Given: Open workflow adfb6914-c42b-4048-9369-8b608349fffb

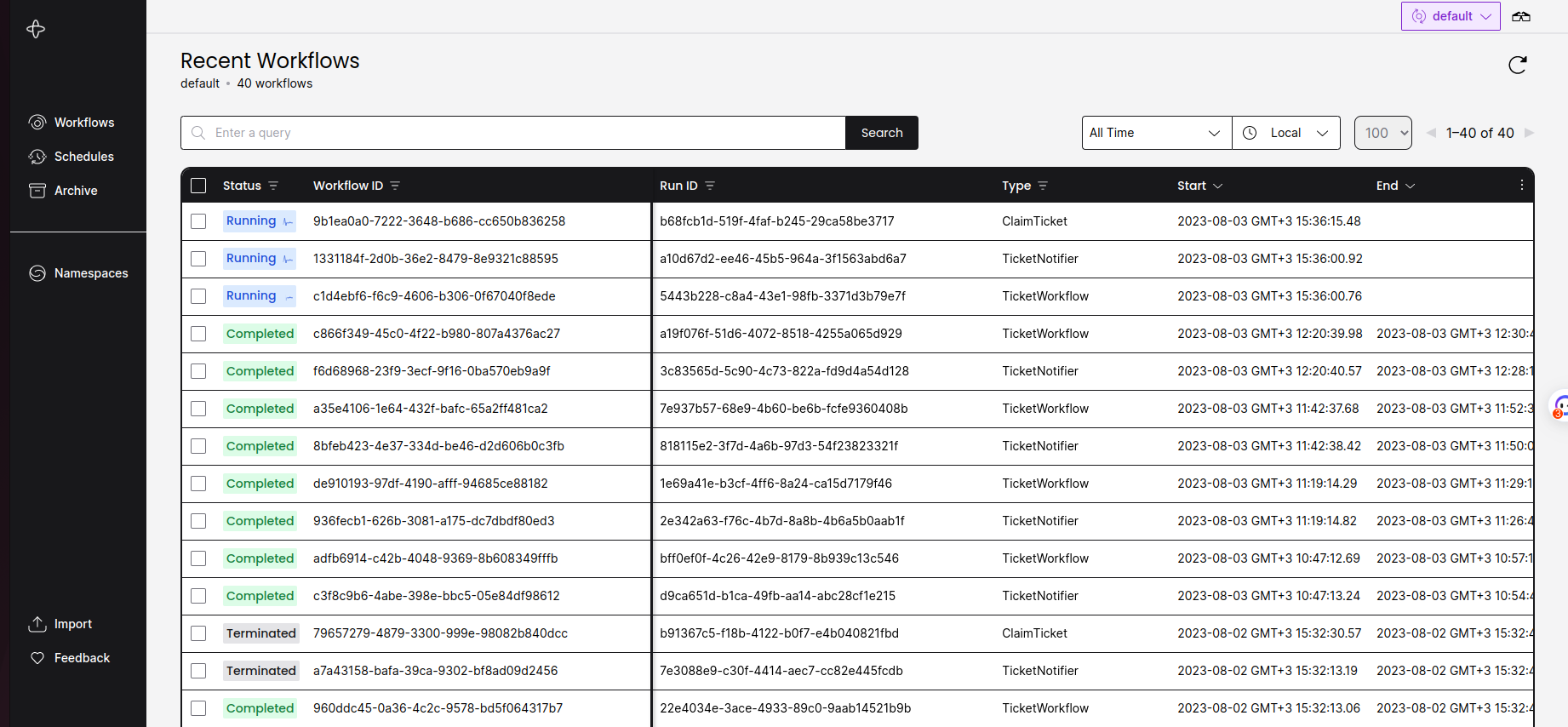Looking at the screenshot, I should (x=436, y=558).
